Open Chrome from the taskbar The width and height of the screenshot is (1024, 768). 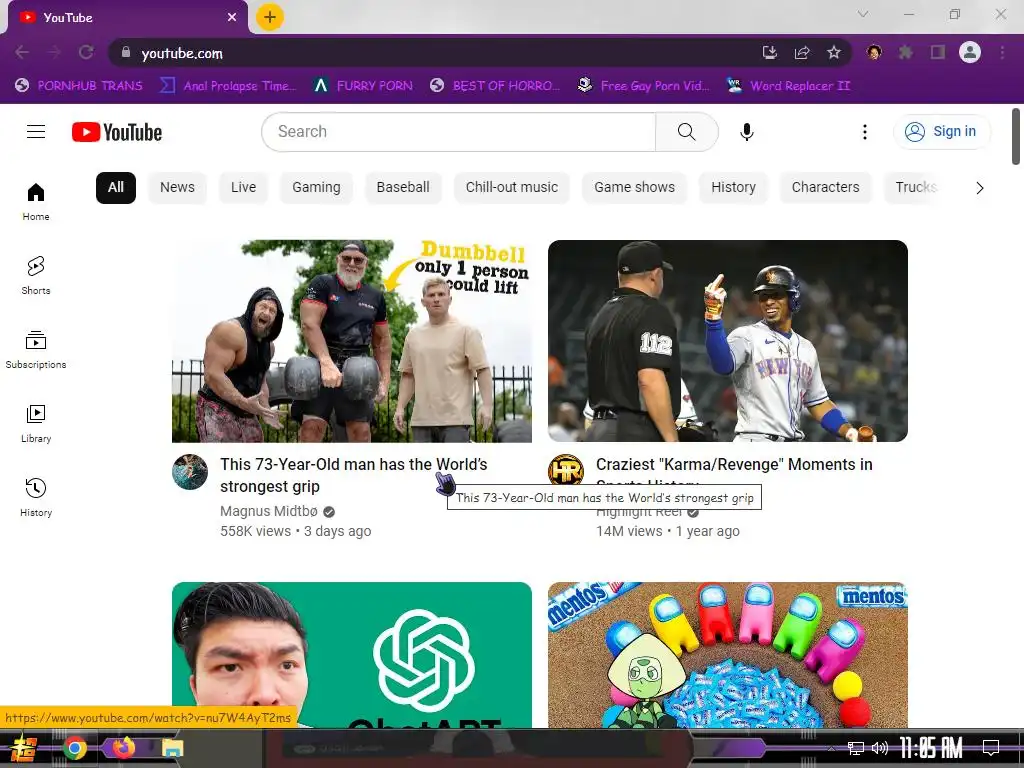[x=74, y=748]
